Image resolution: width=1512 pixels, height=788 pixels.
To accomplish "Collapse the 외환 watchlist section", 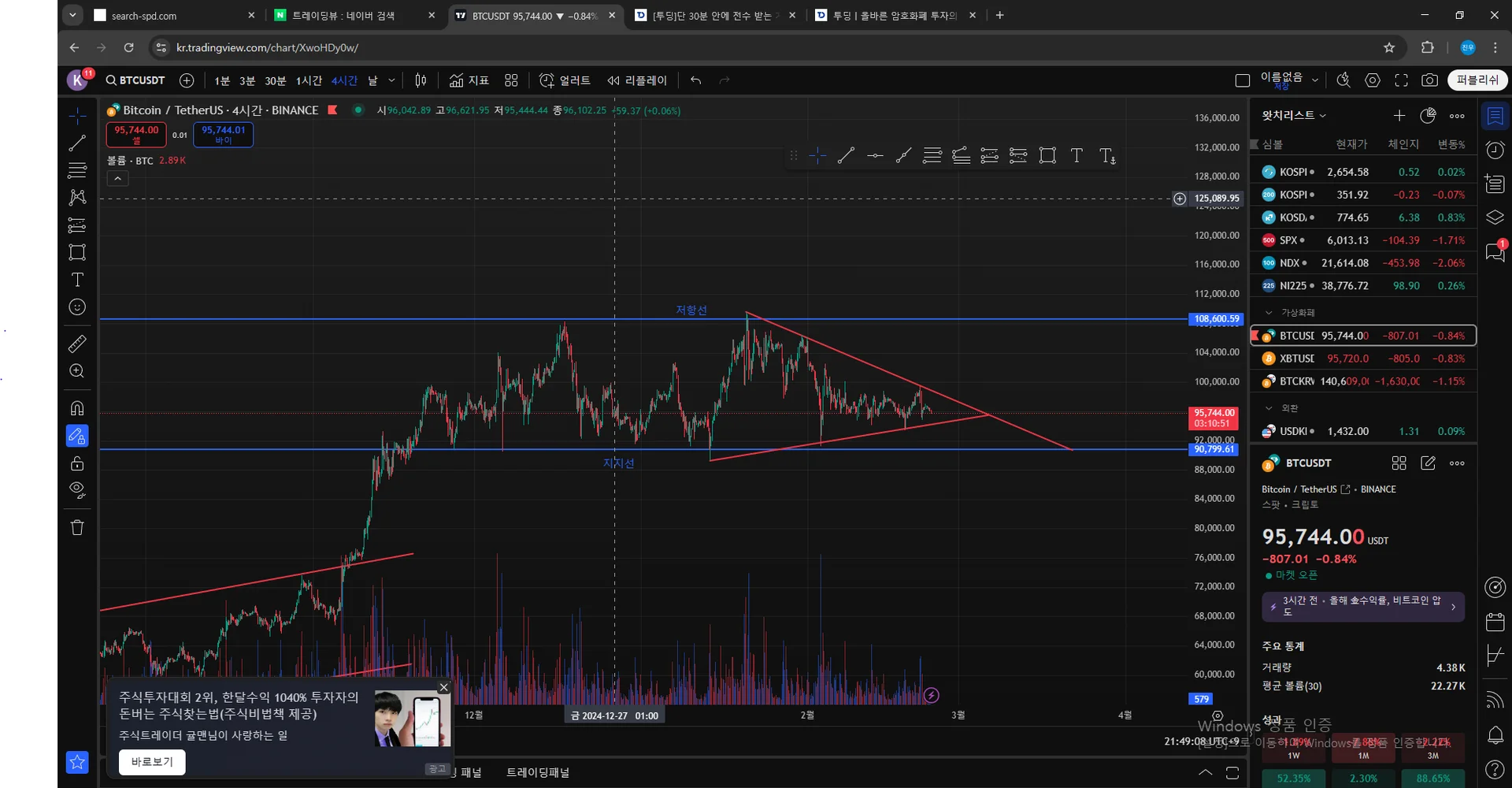I will click(x=1269, y=408).
